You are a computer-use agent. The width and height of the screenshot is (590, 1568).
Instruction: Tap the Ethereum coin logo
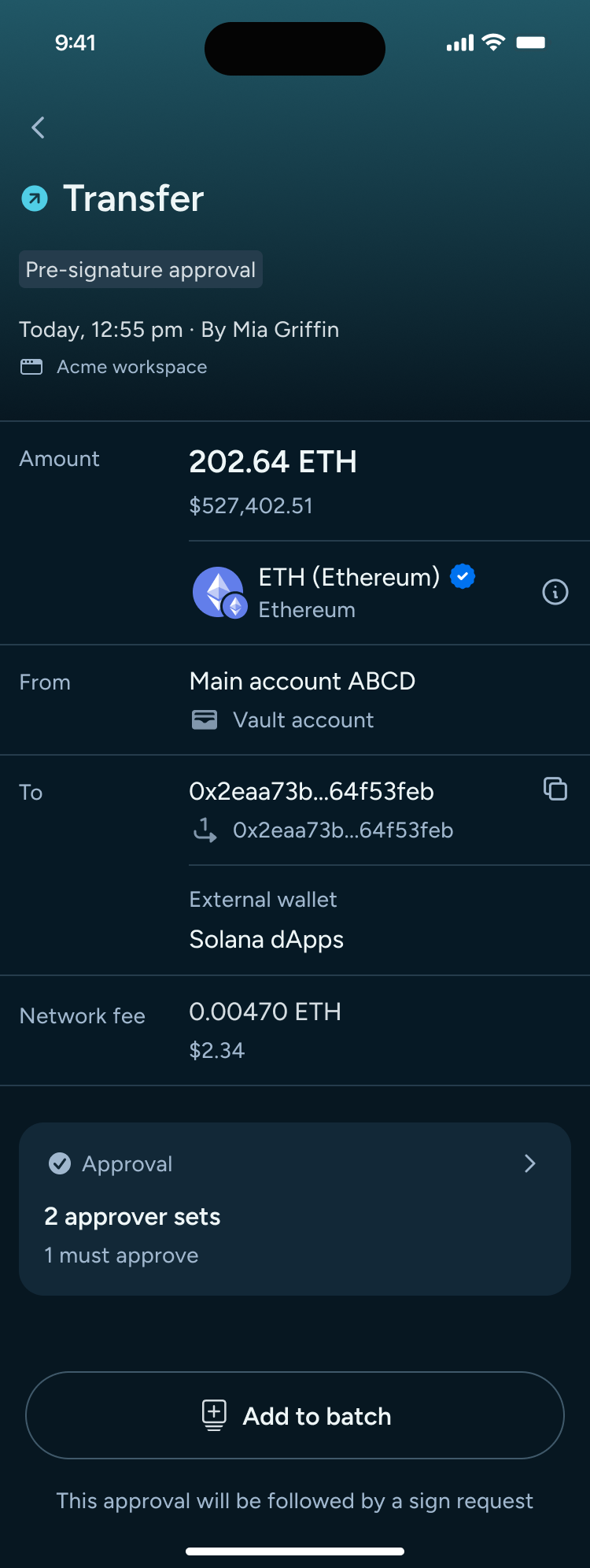coord(219,593)
